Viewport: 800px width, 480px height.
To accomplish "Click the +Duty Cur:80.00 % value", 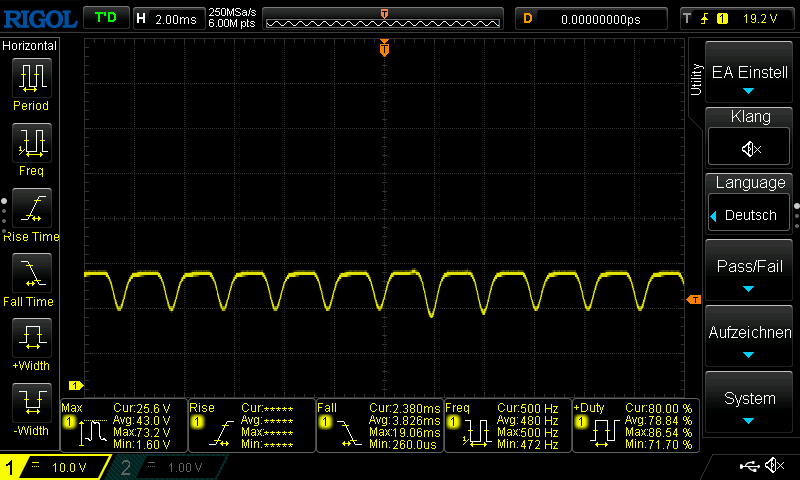I will click(x=659, y=409).
